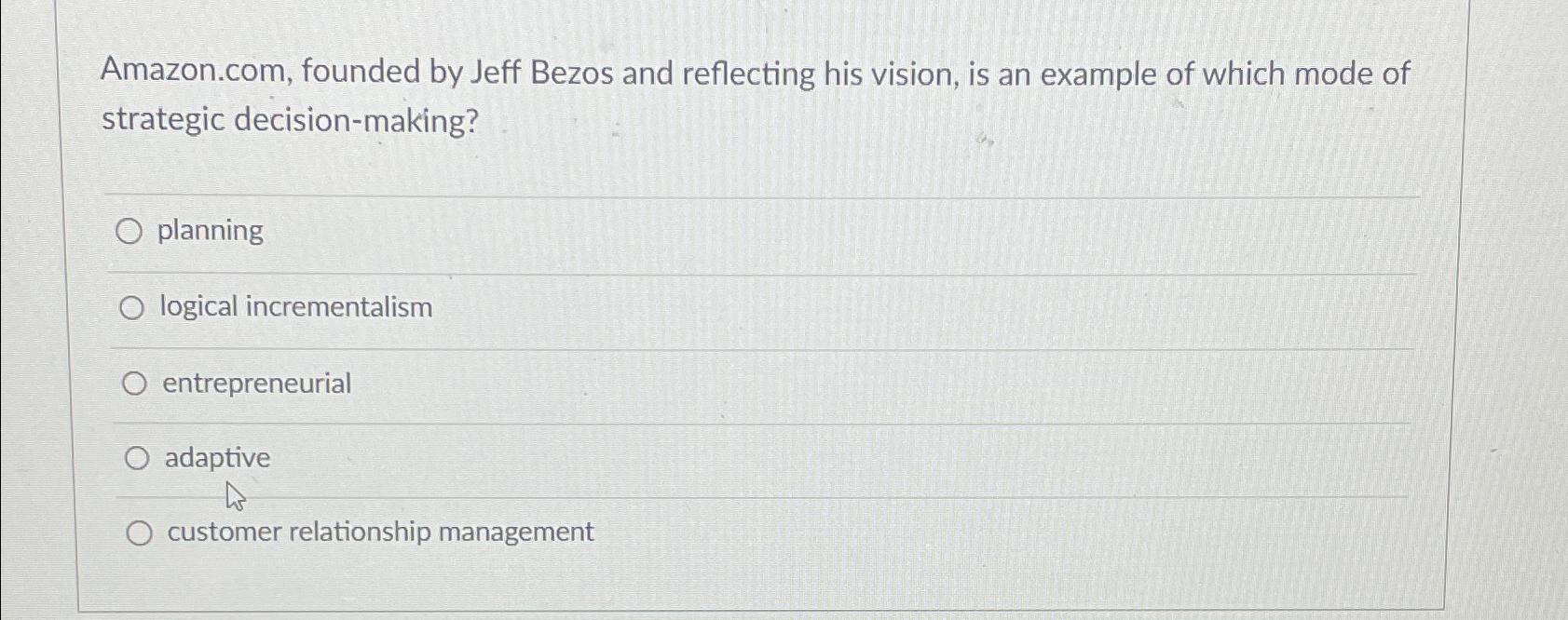Click the empty area right of adaptive
This screenshot has width=1568, height=620.
tap(839, 457)
